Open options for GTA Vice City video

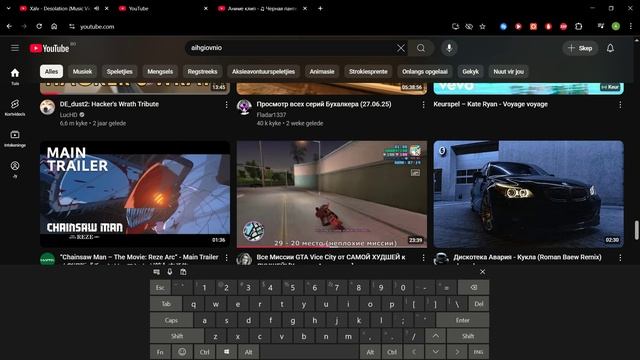pos(423,258)
